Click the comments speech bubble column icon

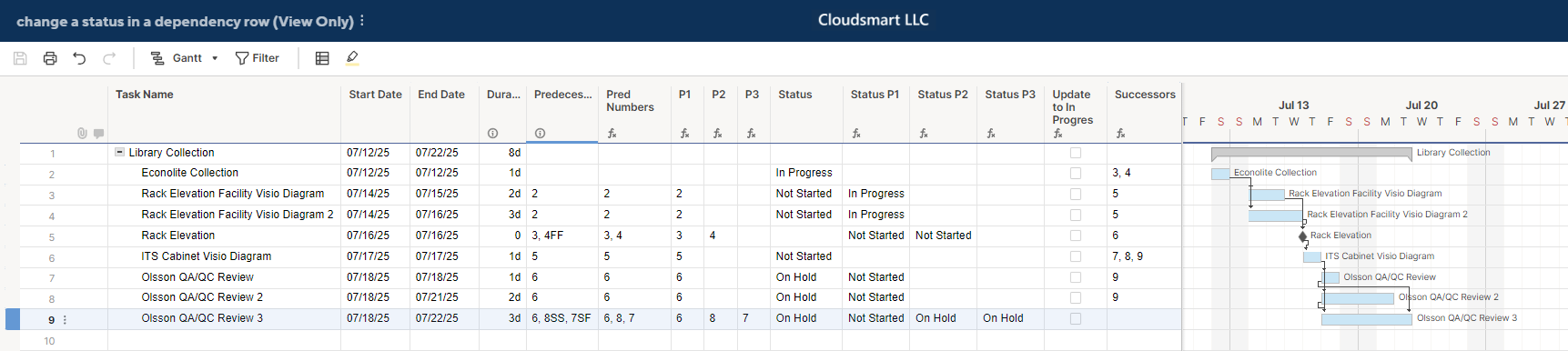(x=98, y=134)
